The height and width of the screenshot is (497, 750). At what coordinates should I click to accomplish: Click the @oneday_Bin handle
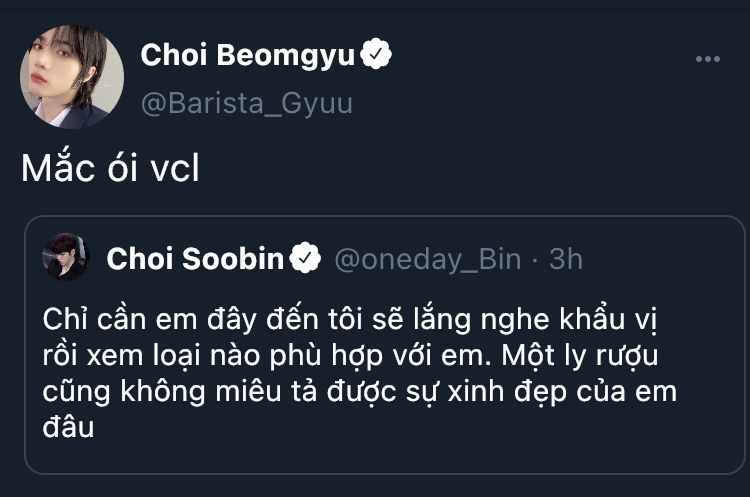coord(427,260)
